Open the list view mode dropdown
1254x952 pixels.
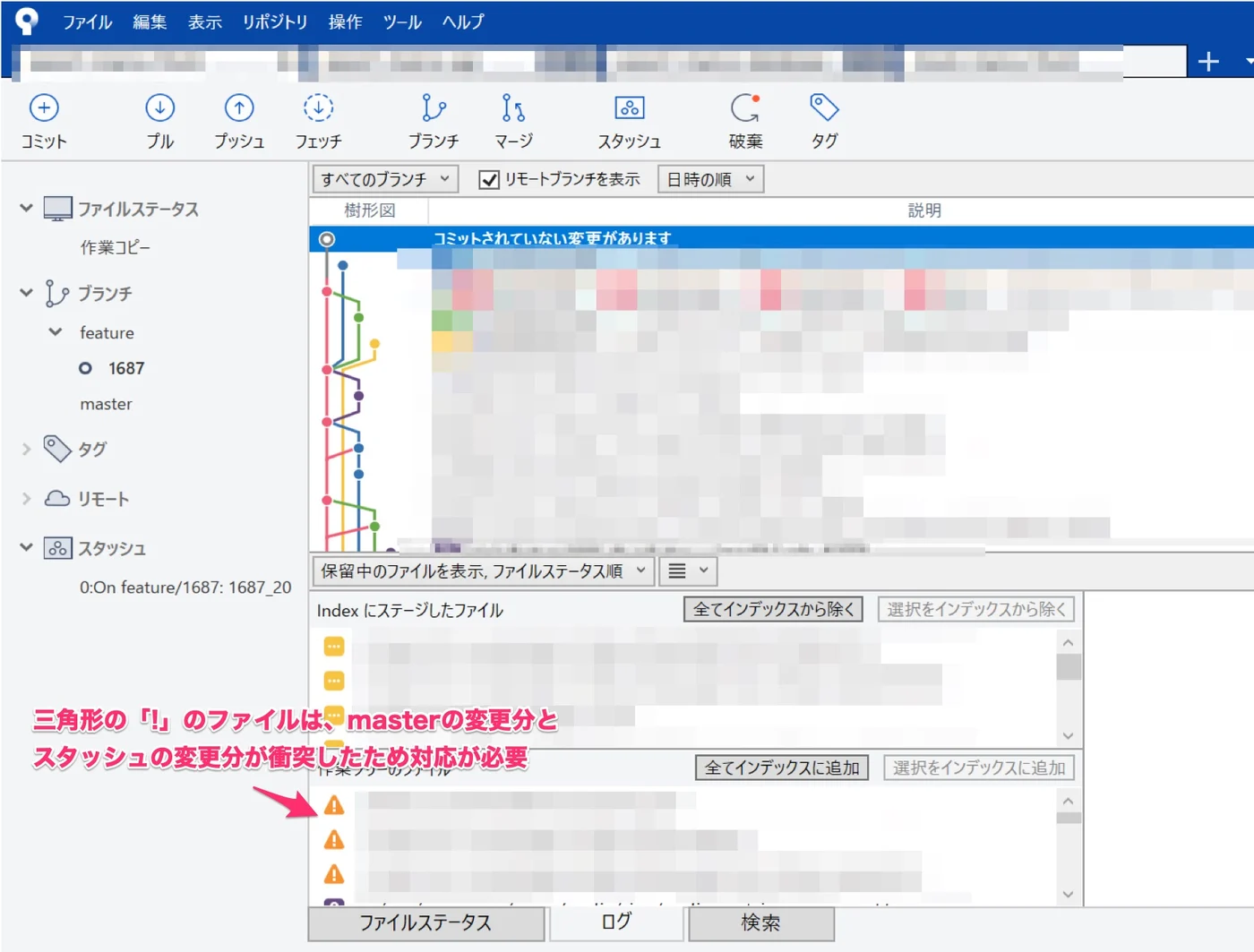(688, 570)
